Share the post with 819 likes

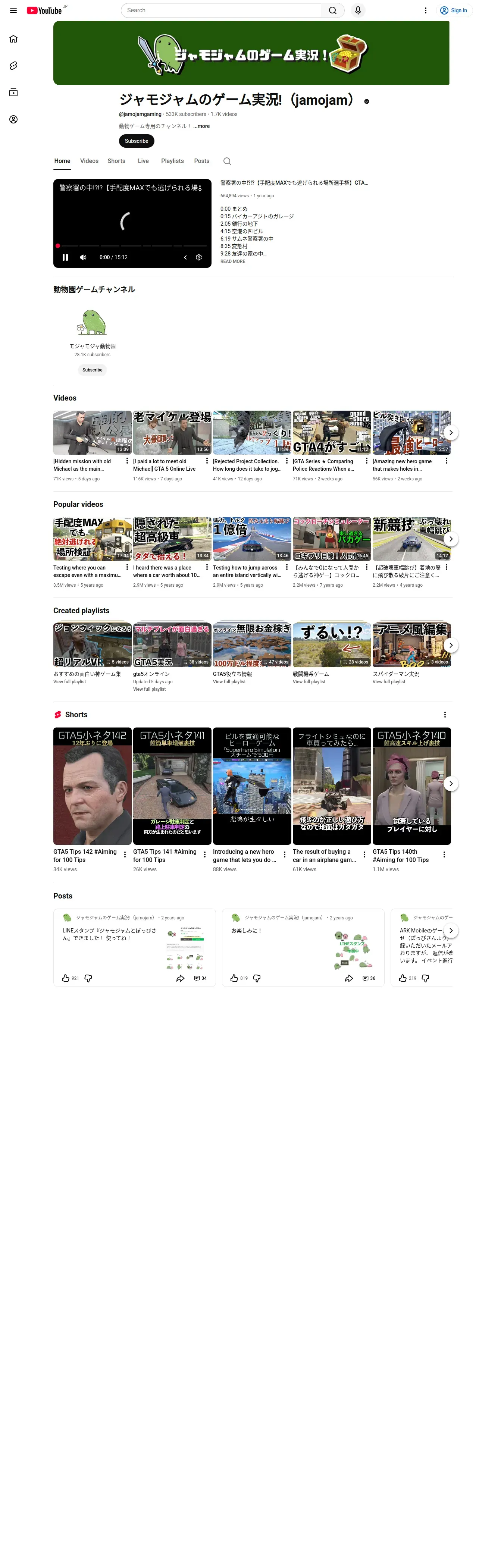349,978
